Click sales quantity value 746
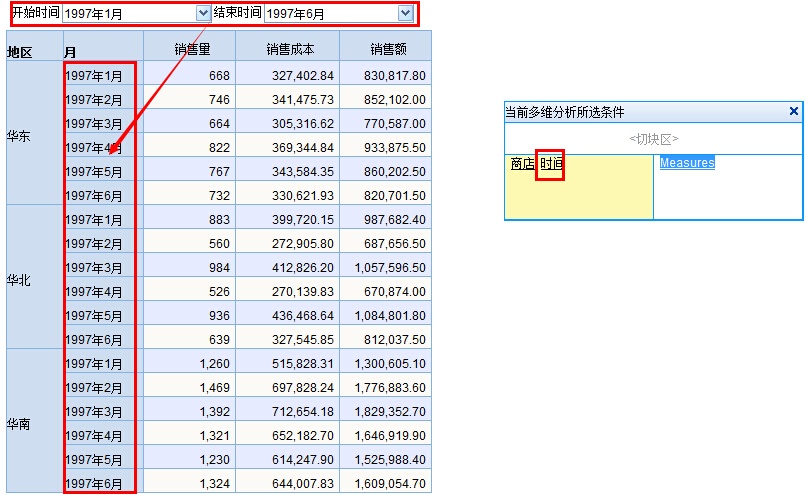The width and height of the screenshot is (806, 495). pyautogui.click(x=219, y=100)
